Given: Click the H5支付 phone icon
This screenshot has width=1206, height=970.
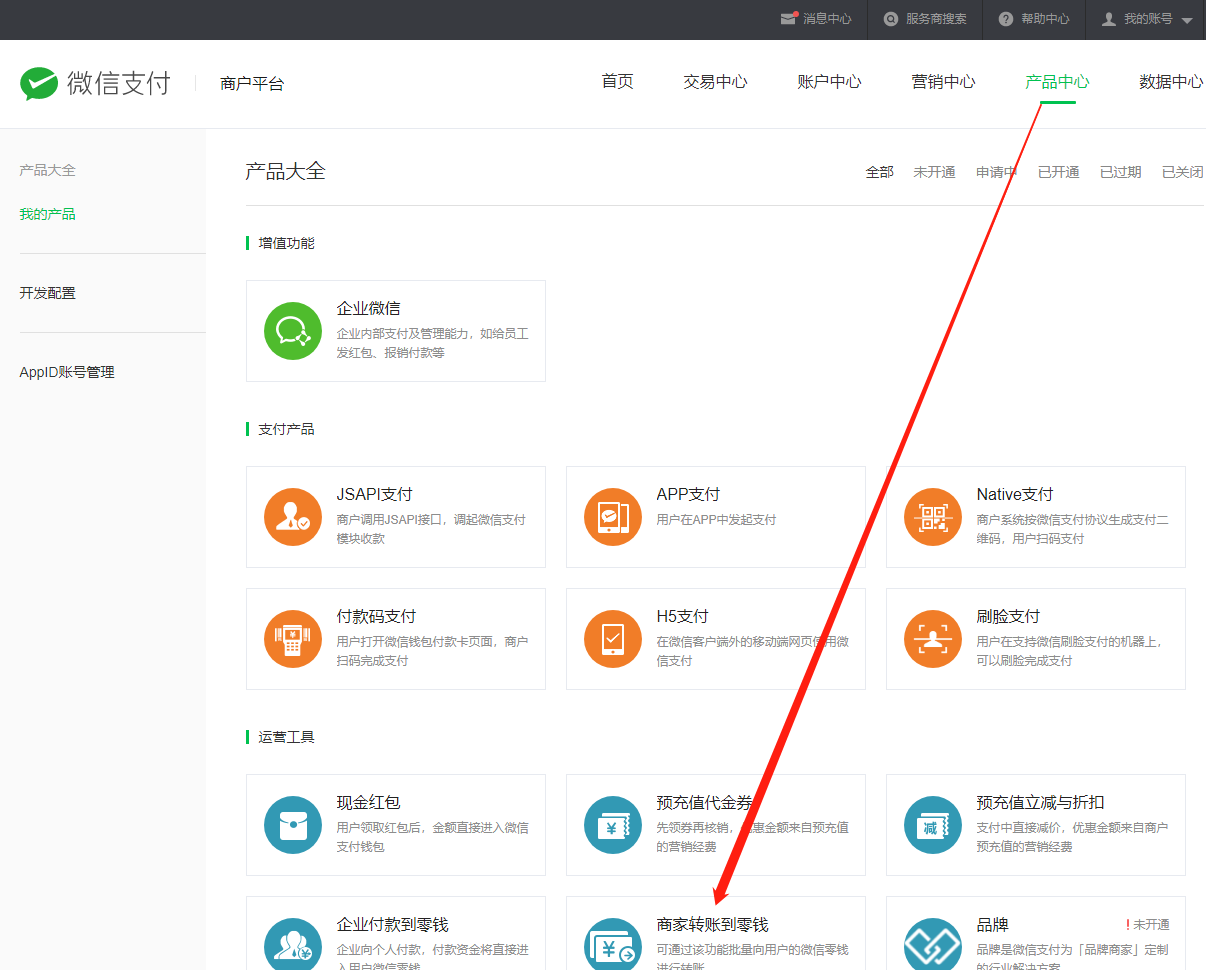Looking at the screenshot, I should [613, 639].
